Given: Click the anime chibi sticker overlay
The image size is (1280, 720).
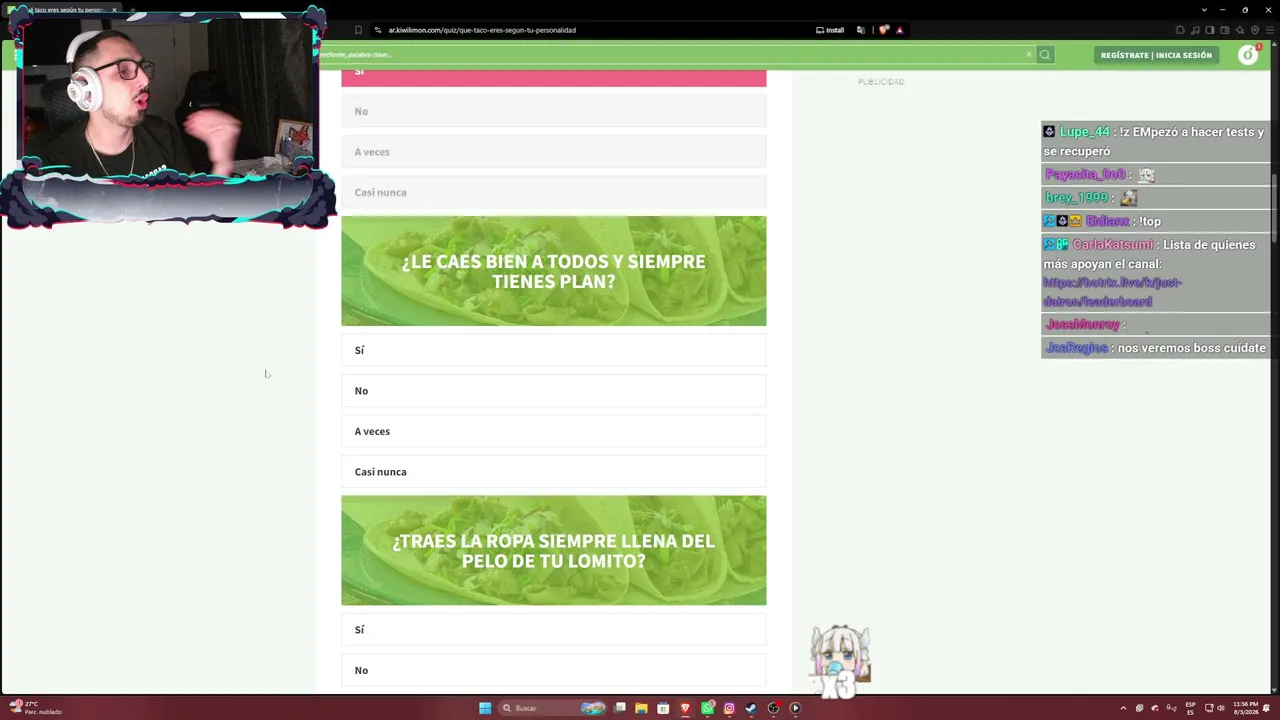Looking at the screenshot, I should [840, 661].
